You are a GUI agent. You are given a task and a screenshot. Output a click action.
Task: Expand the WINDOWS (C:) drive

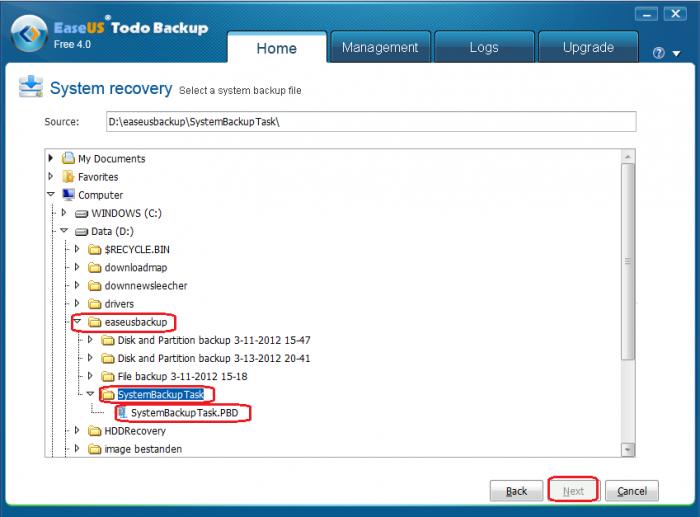(64, 213)
